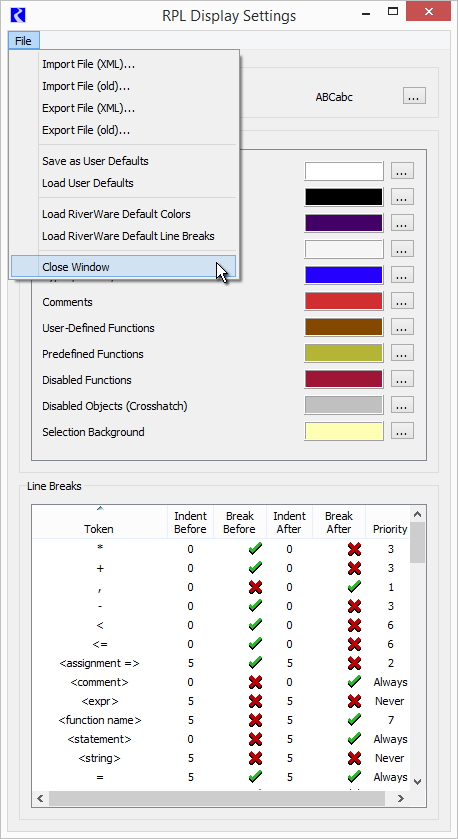Open color picker button for Comments
The image size is (458, 839).
402,301
